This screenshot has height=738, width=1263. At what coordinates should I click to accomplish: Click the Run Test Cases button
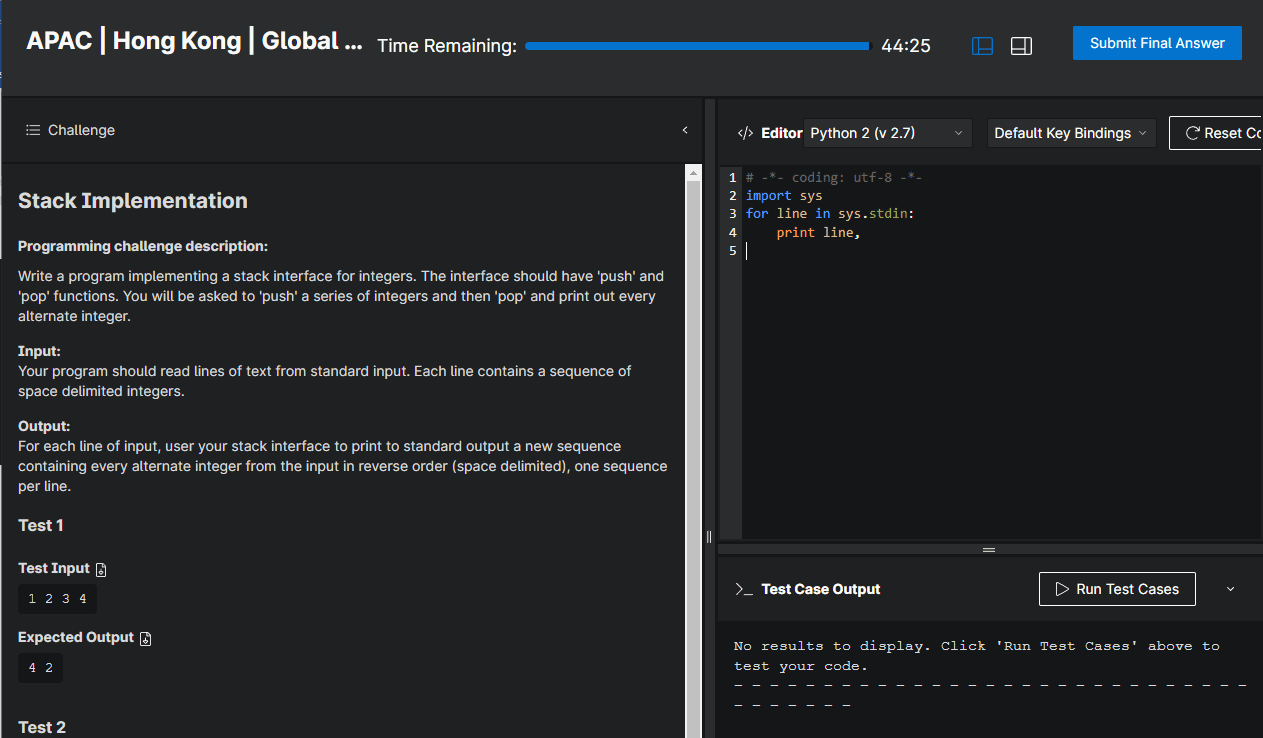point(1116,589)
